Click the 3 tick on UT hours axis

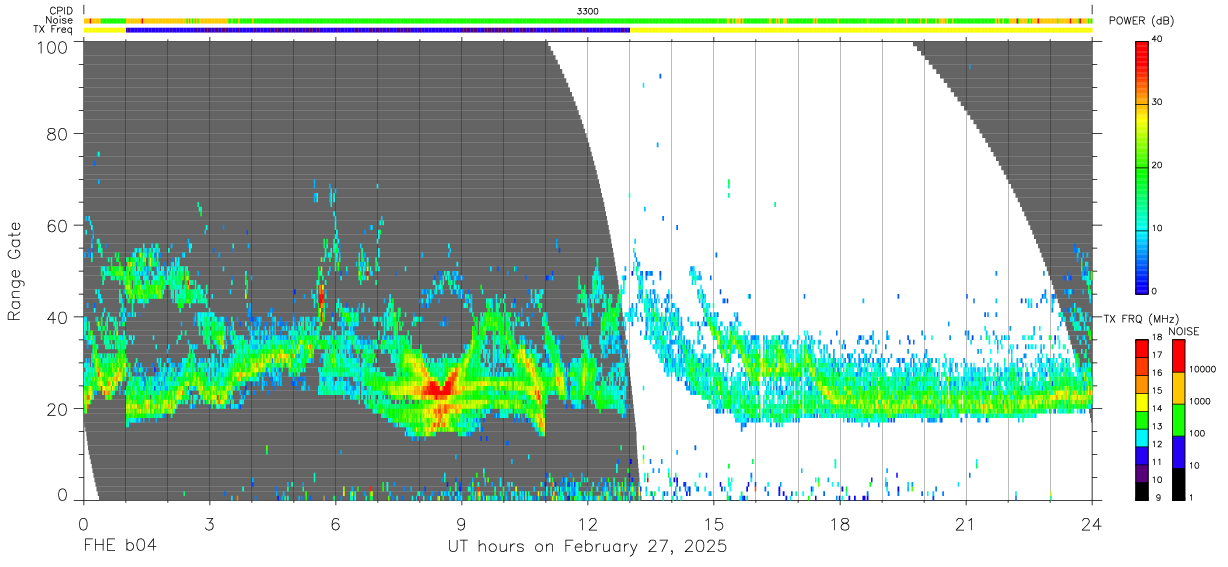pos(209,523)
